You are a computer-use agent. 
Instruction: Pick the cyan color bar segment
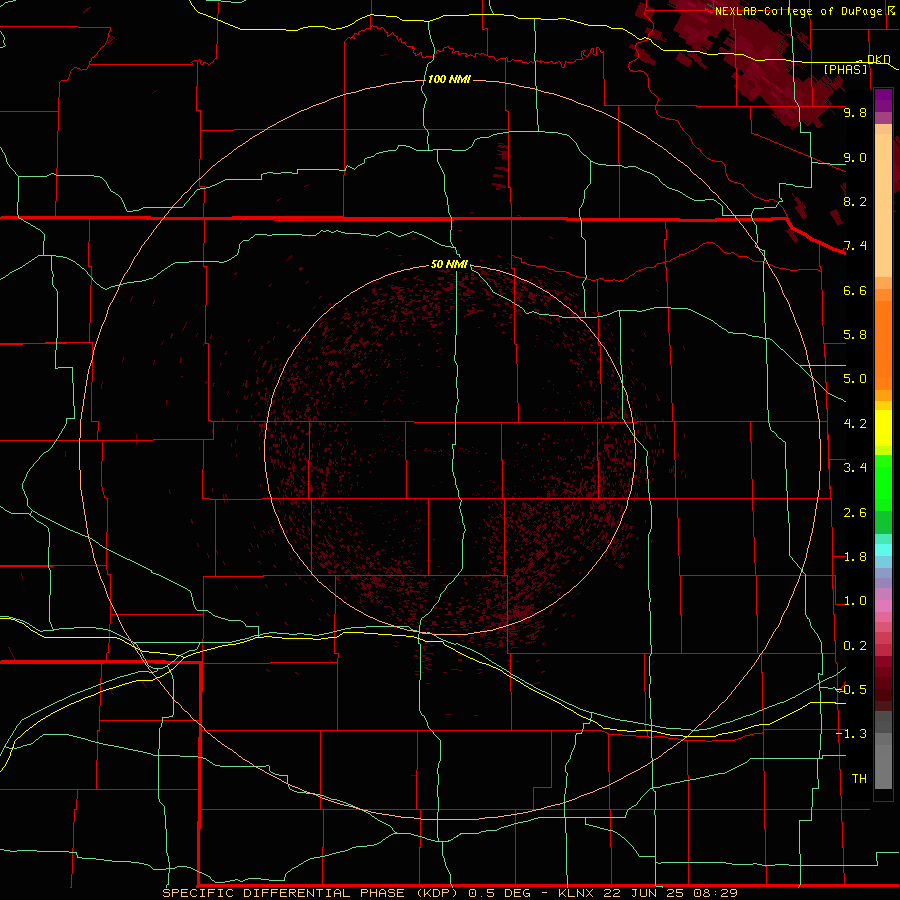tap(883, 550)
